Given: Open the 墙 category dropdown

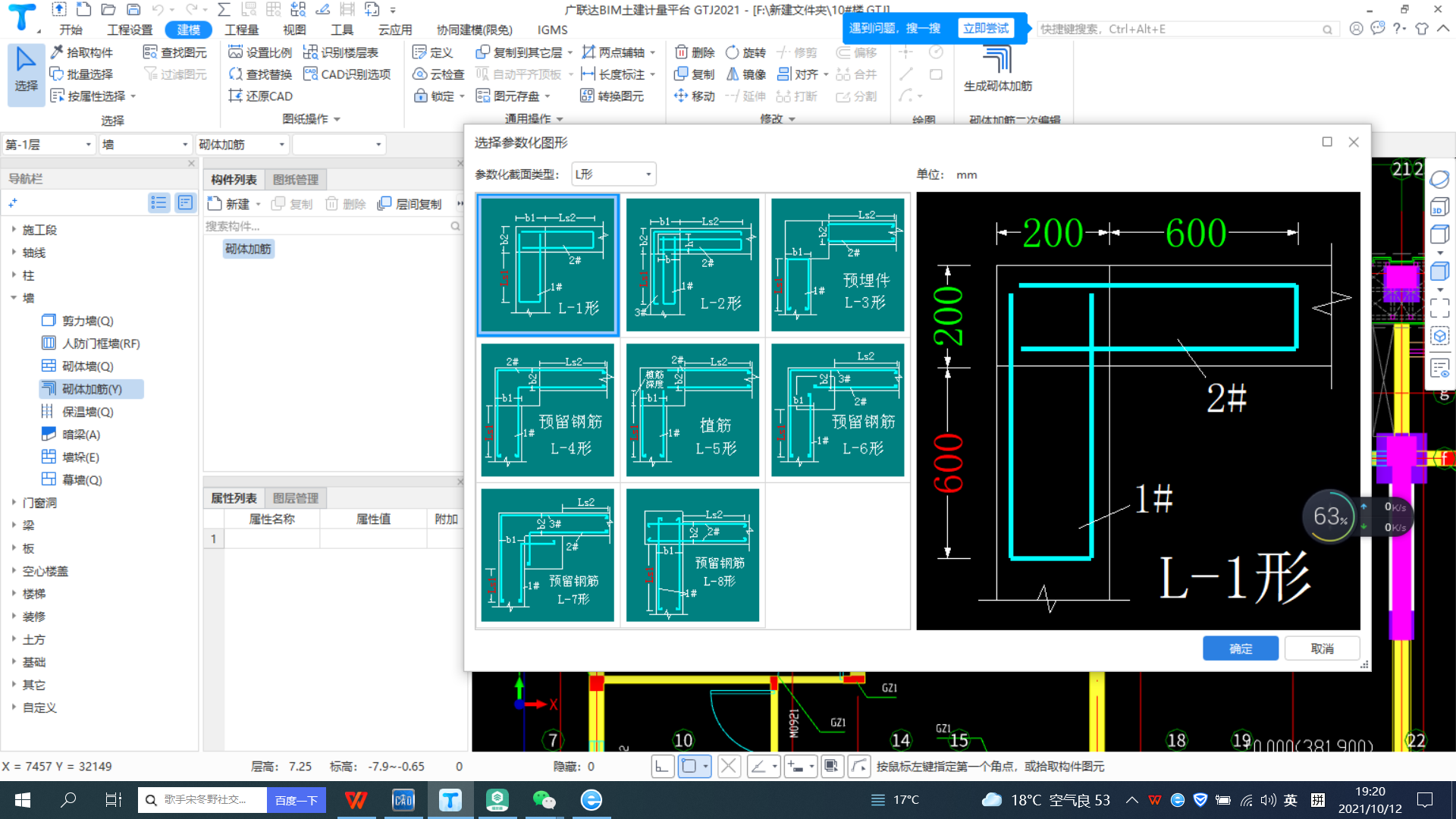Looking at the screenshot, I should (x=145, y=144).
